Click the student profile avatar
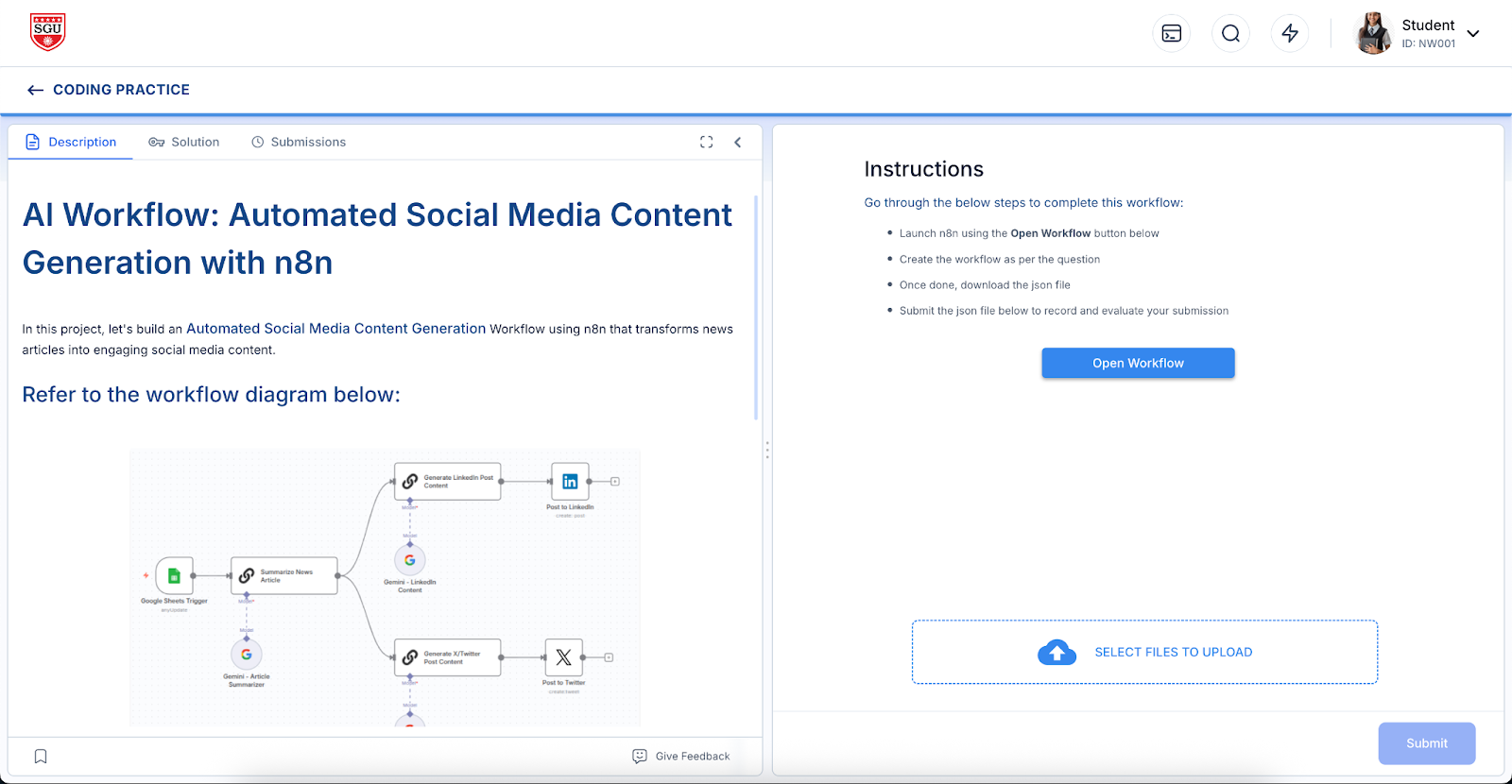The image size is (1512, 784). (1373, 34)
